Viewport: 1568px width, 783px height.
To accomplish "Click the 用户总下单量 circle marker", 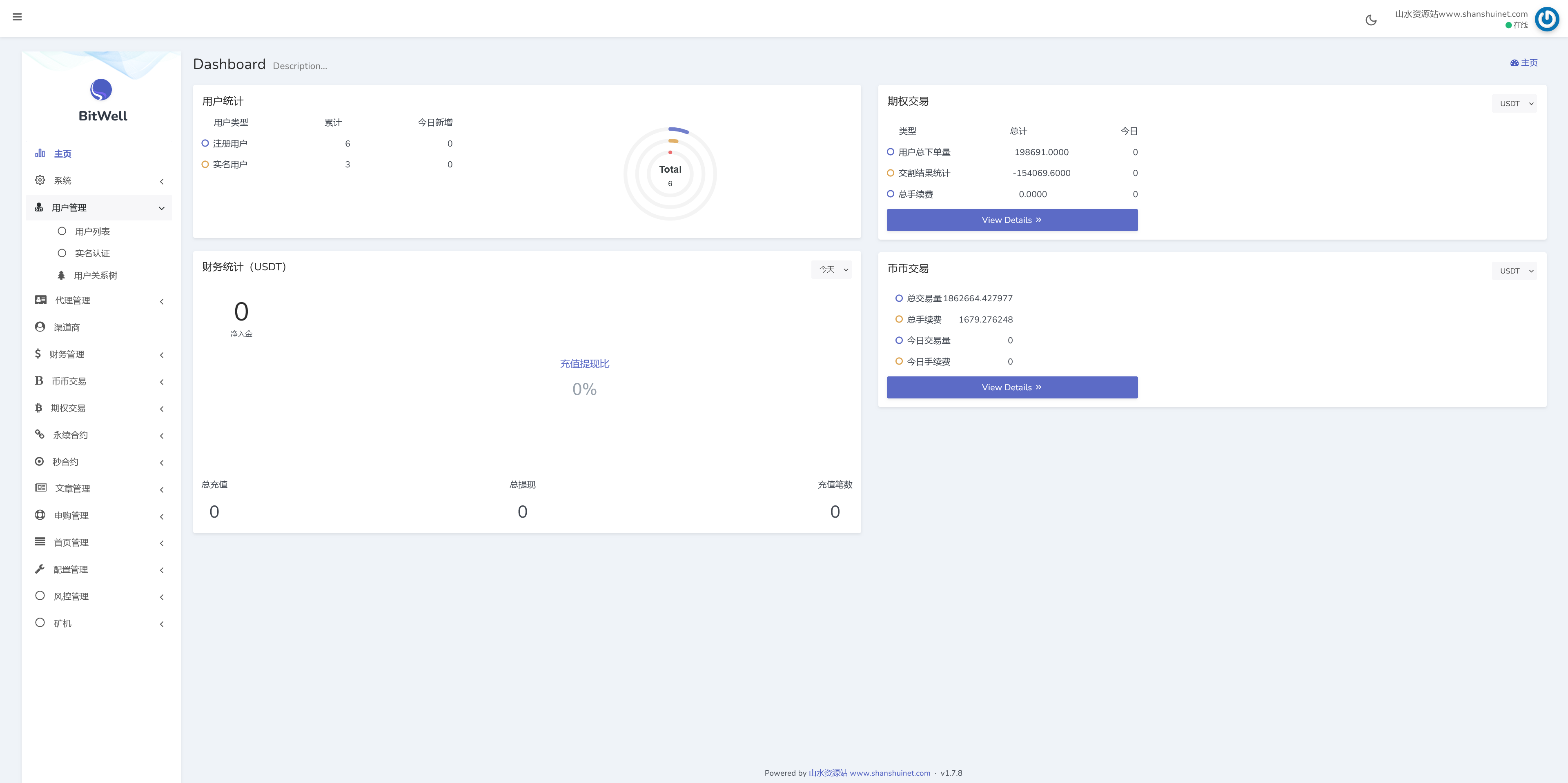I will pos(890,152).
